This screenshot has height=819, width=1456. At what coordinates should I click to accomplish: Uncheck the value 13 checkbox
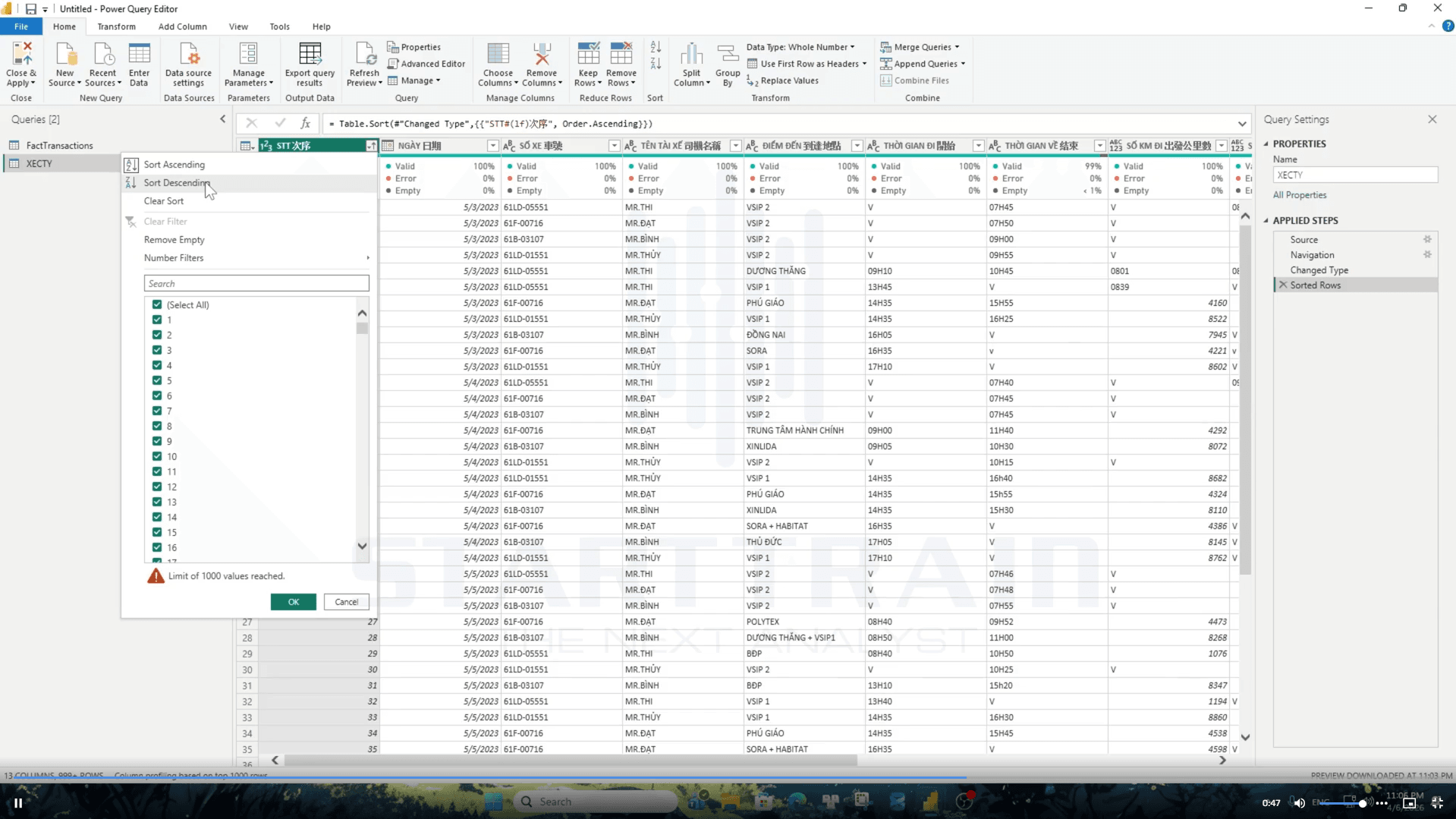click(x=157, y=502)
